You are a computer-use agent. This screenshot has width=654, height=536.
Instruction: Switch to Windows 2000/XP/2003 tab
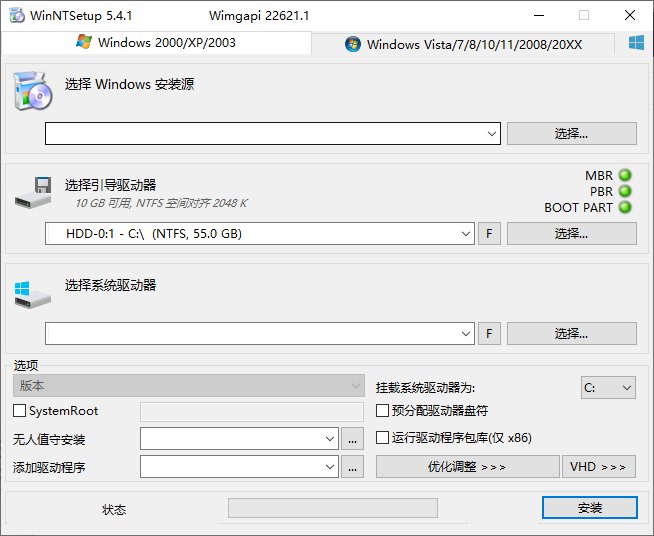(x=156, y=43)
